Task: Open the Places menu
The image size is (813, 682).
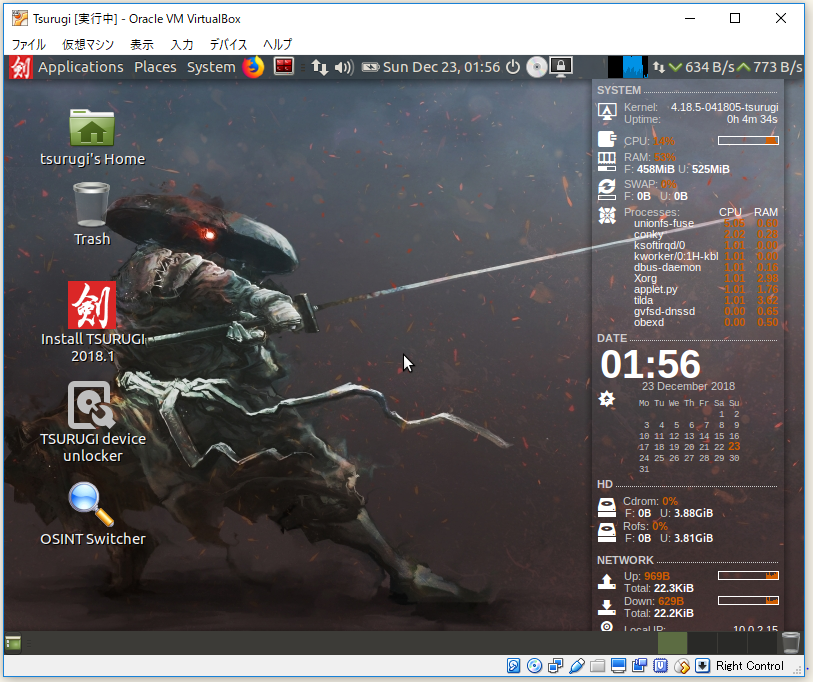Action: [155, 67]
